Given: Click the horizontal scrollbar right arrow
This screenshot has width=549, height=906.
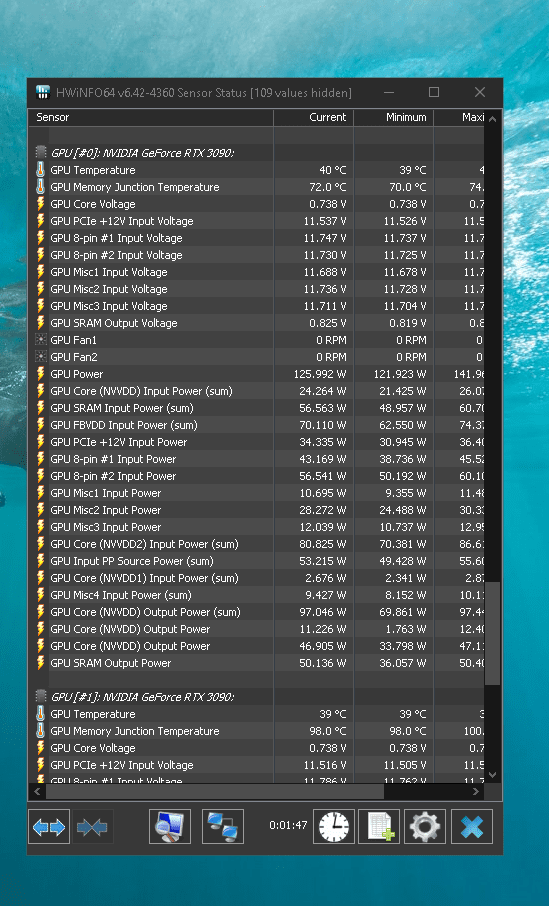Looking at the screenshot, I should [476, 792].
